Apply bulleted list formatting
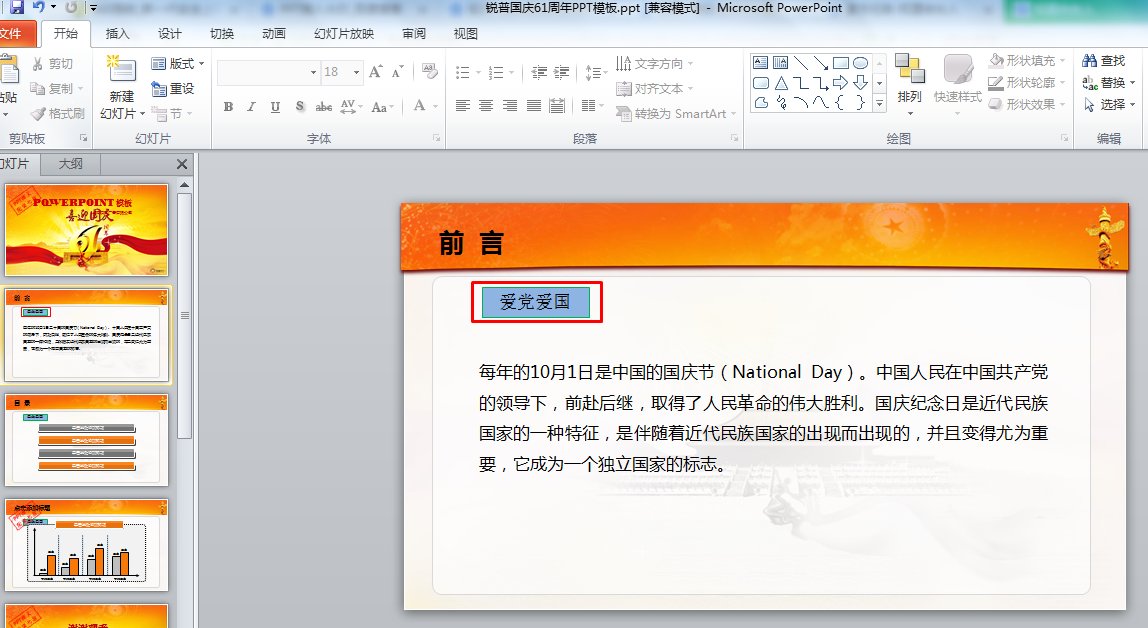This screenshot has height=628, width=1148. click(464, 72)
